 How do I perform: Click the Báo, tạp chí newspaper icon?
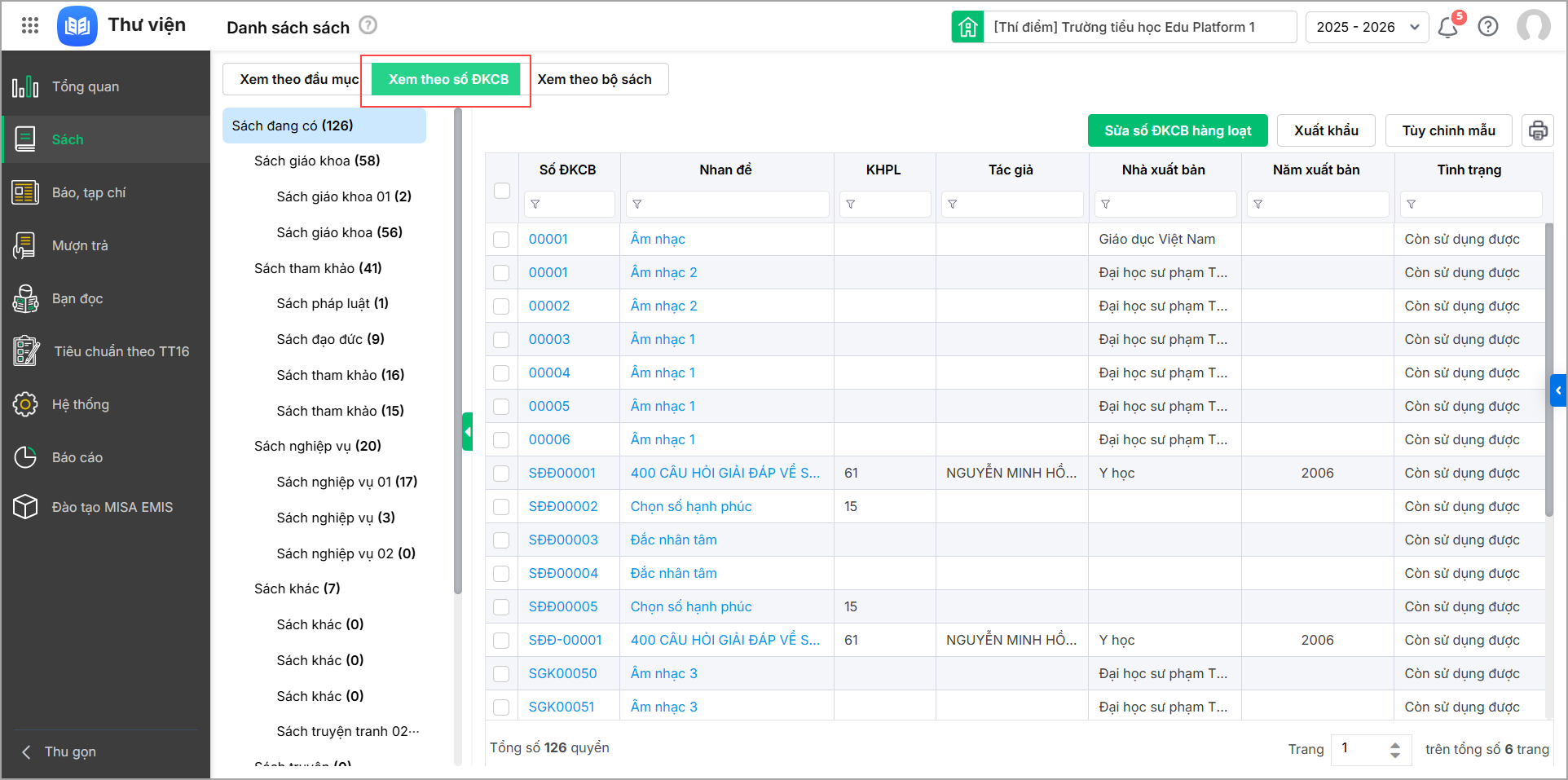[25, 192]
